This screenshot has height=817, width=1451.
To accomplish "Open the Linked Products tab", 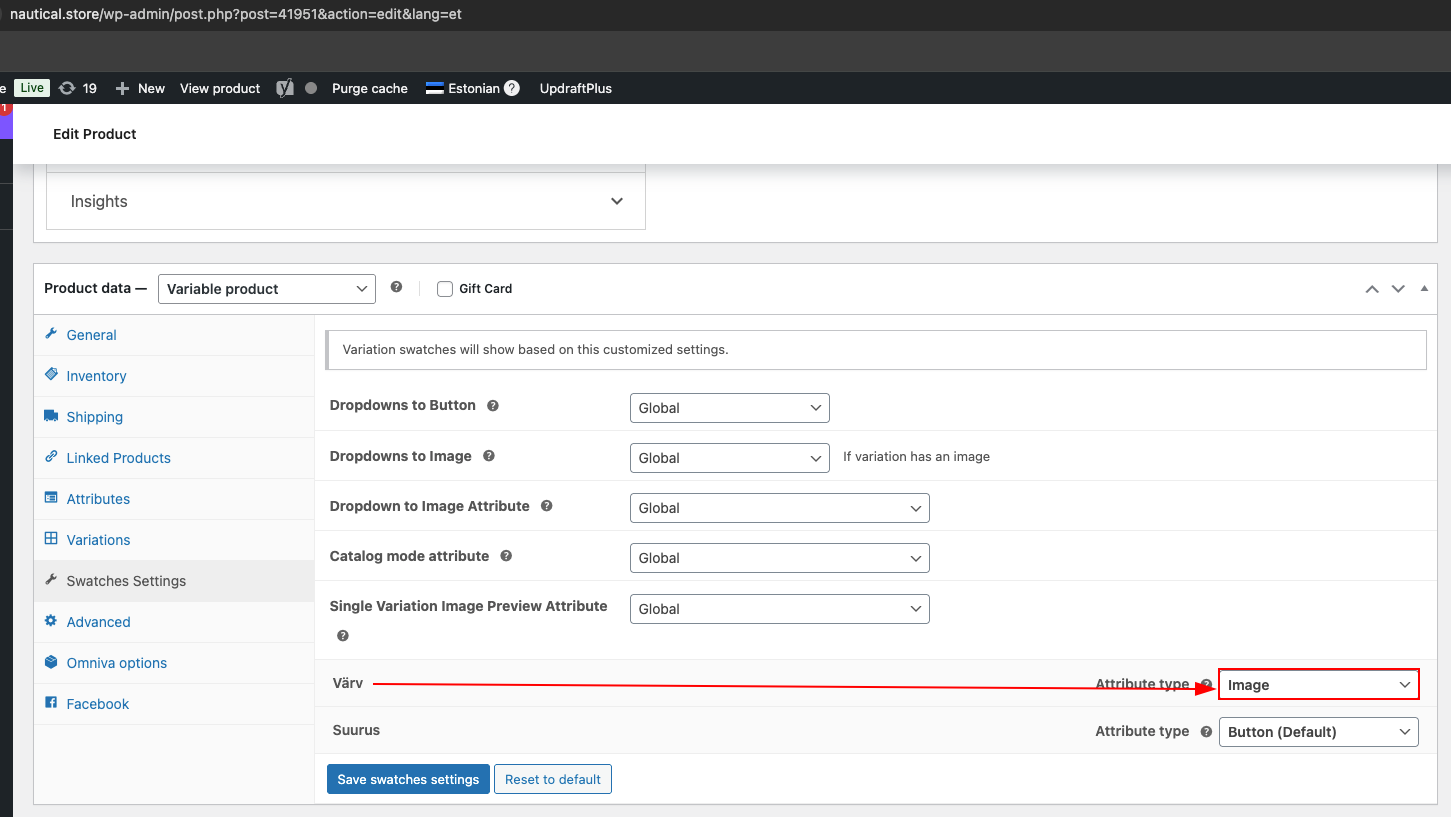I will pos(175,458).
